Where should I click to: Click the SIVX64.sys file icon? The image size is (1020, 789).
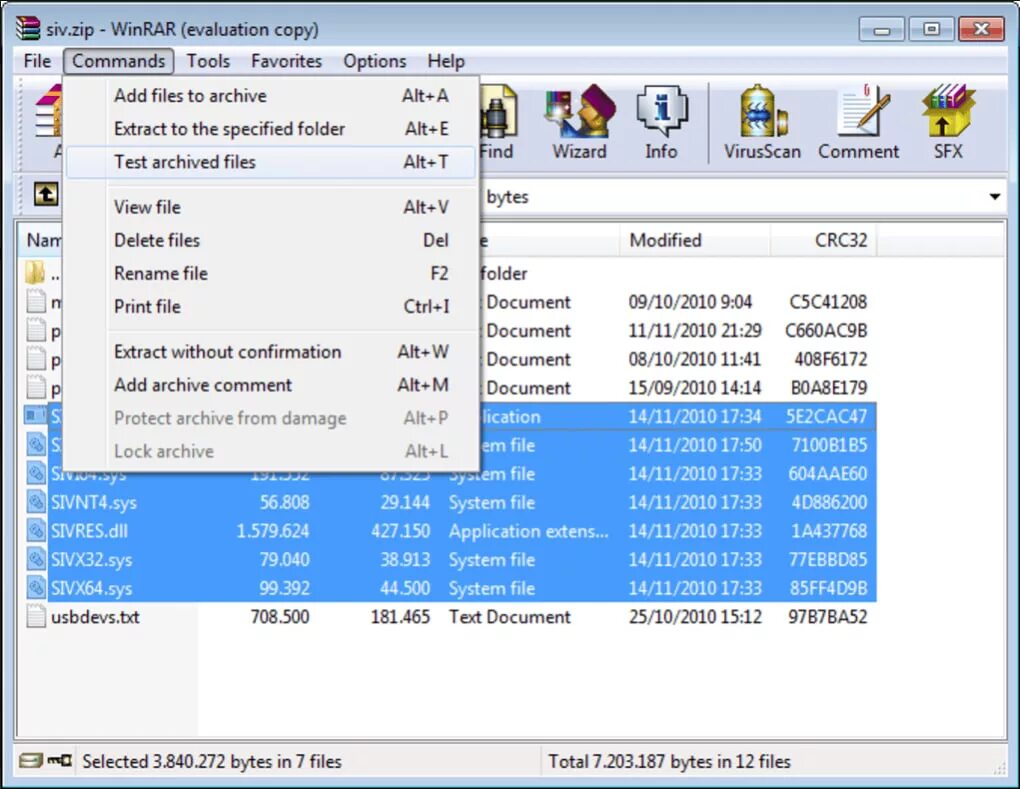[35, 588]
